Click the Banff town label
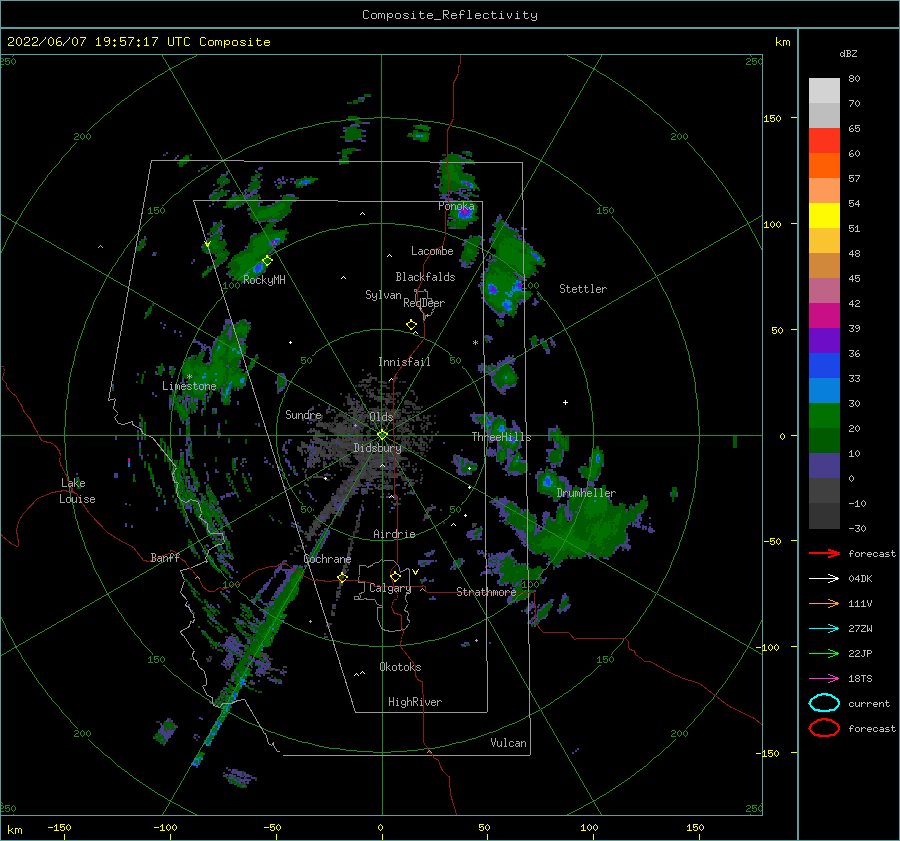Screen dimensions: 900x841 165,557
